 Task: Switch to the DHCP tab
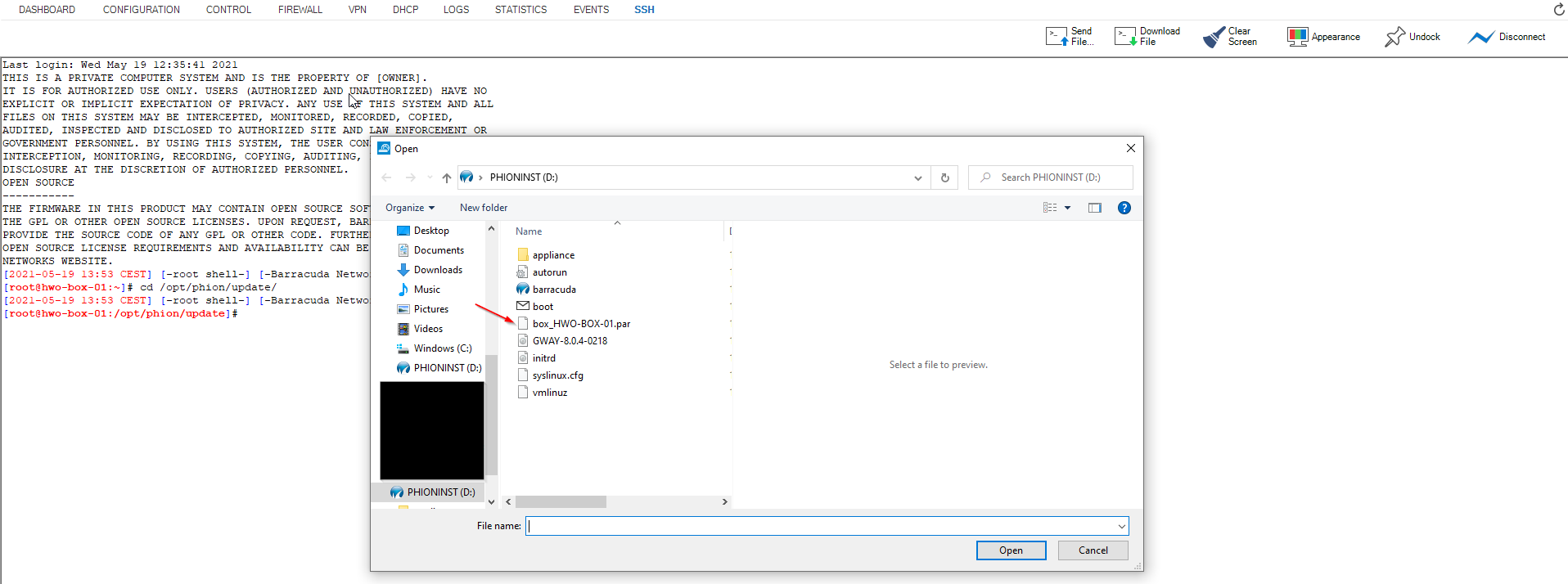click(x=405, y=10)
